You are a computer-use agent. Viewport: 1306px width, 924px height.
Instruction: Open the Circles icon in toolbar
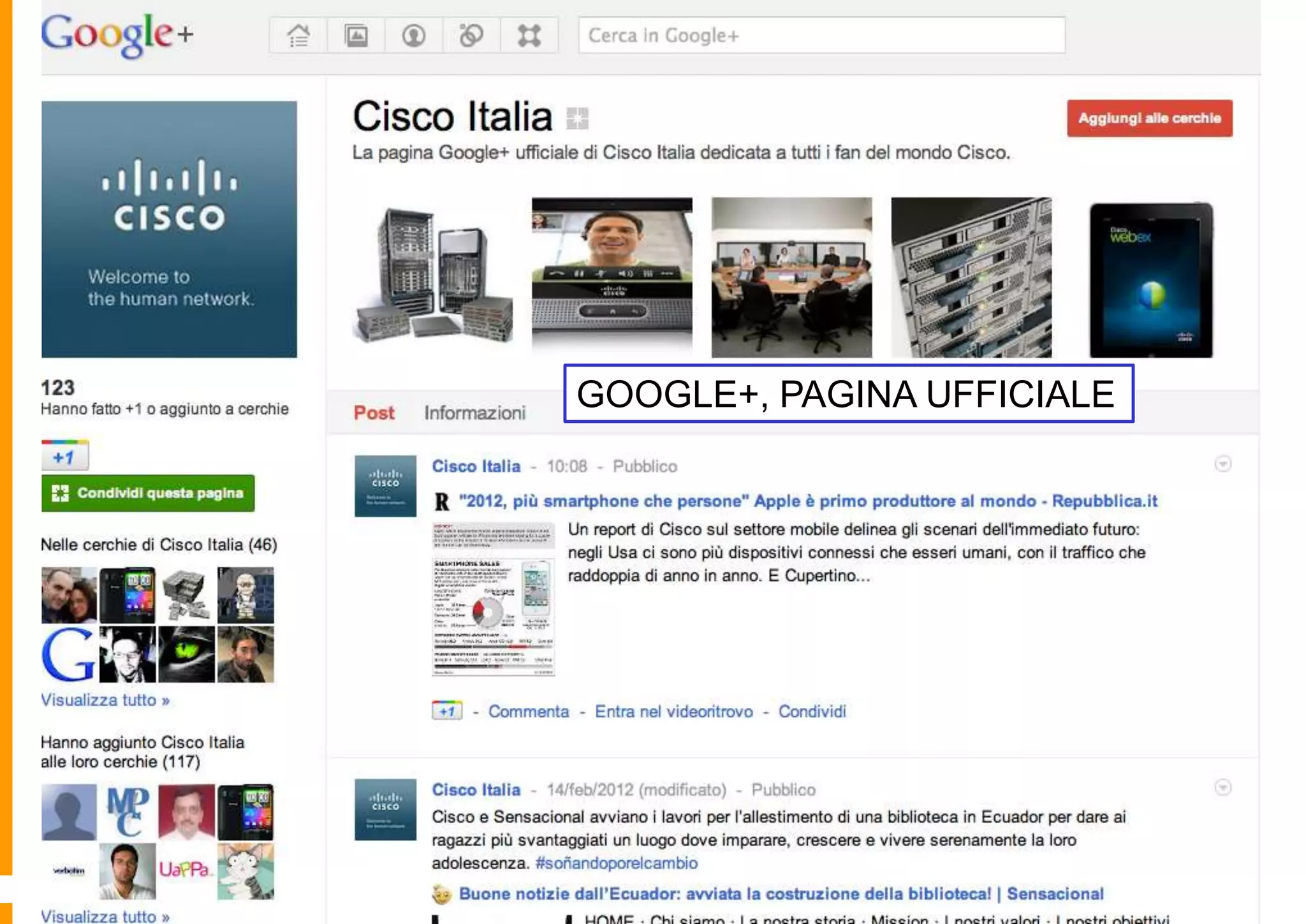click(x=471, y=35)
